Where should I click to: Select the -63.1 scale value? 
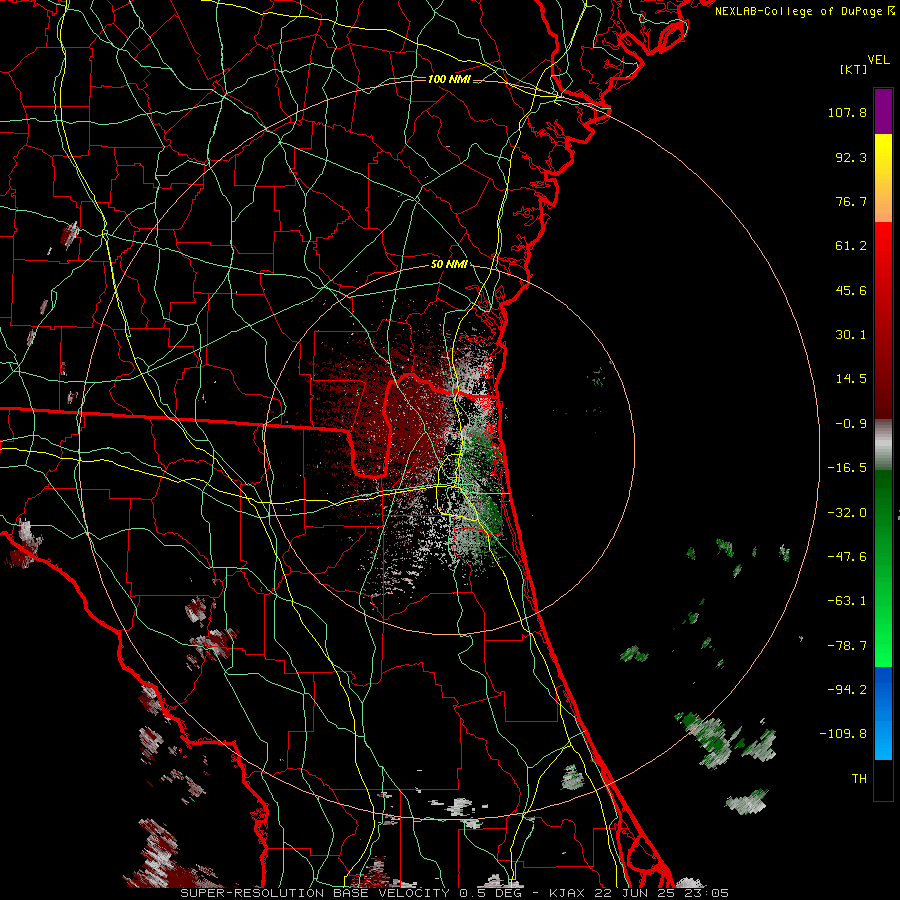click(847, 601)
